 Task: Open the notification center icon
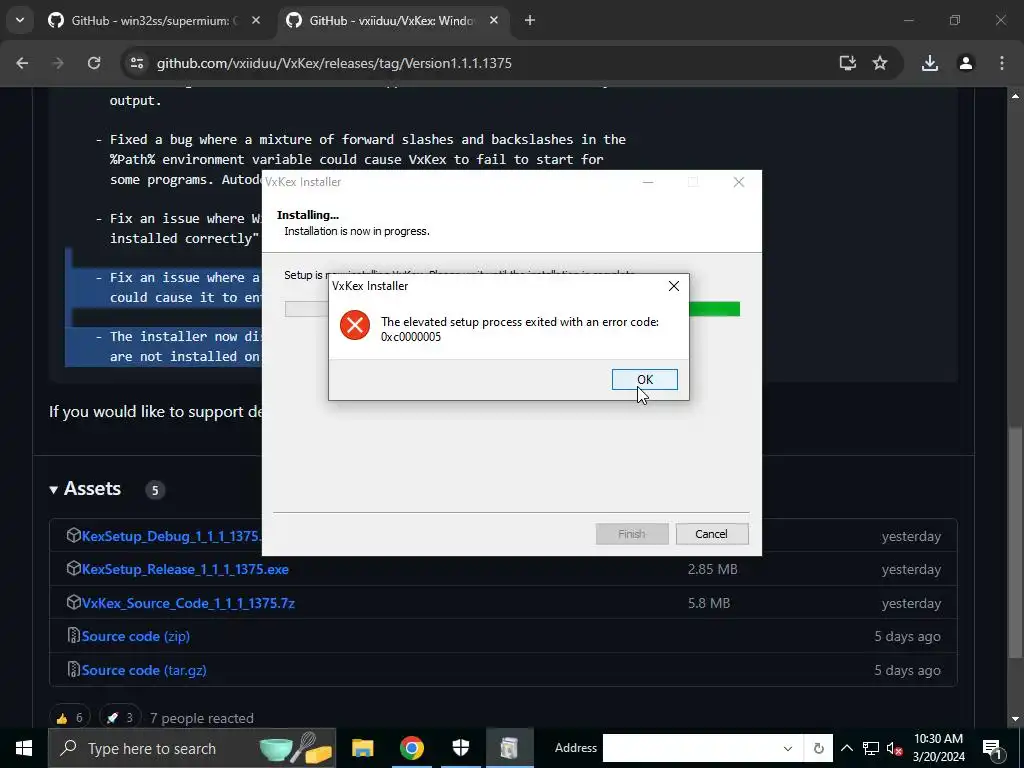991,748
